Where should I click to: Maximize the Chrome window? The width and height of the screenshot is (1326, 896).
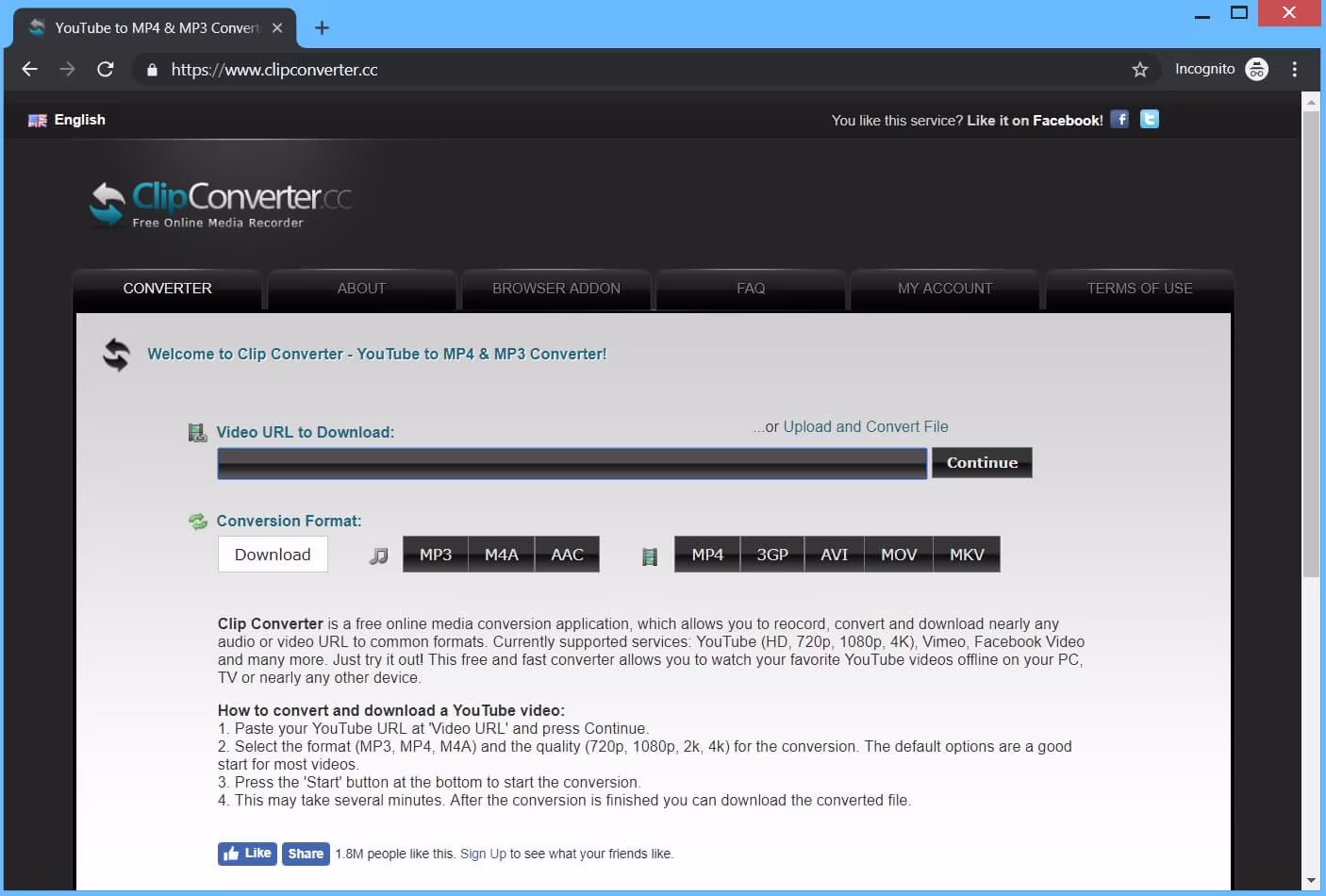click(1240, 13)
